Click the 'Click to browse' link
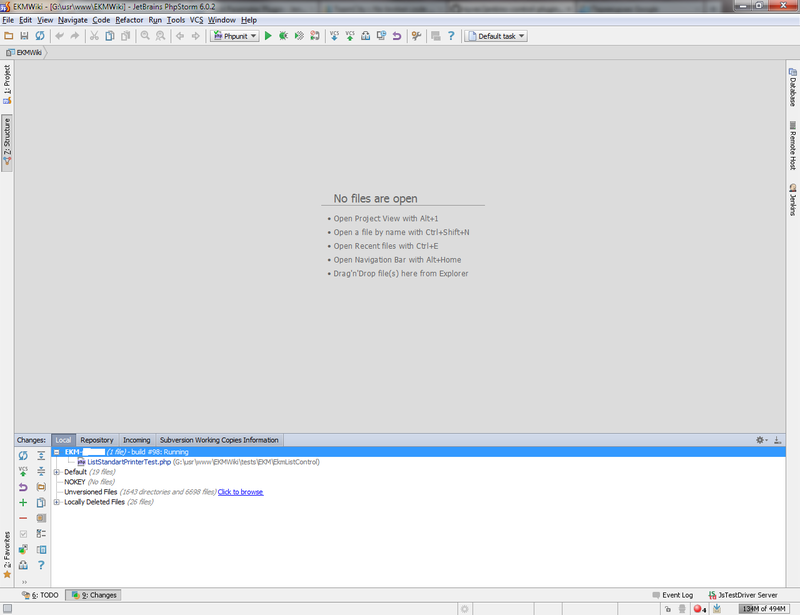 240,492
